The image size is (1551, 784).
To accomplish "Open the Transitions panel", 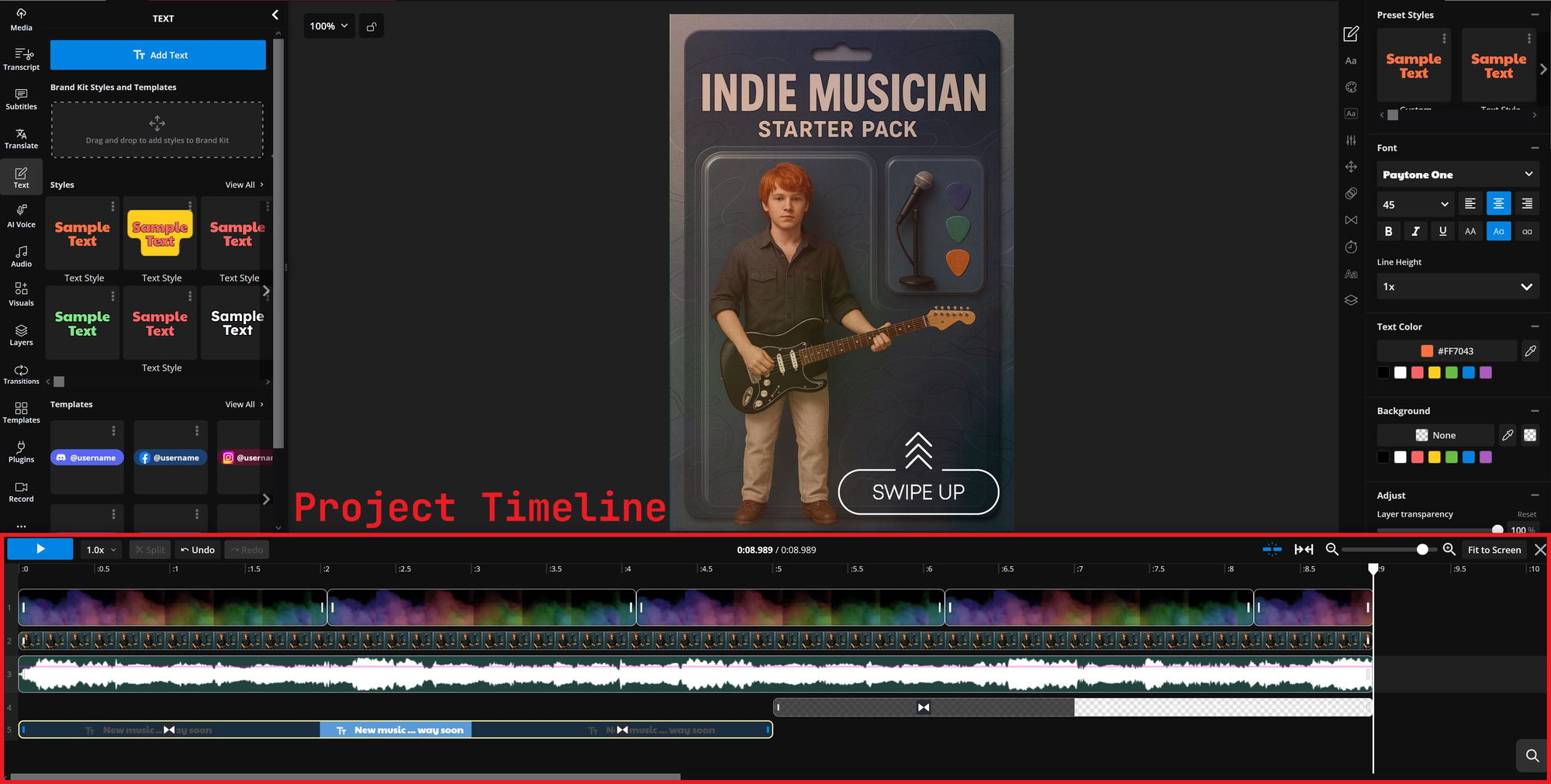I will [21, 374].
